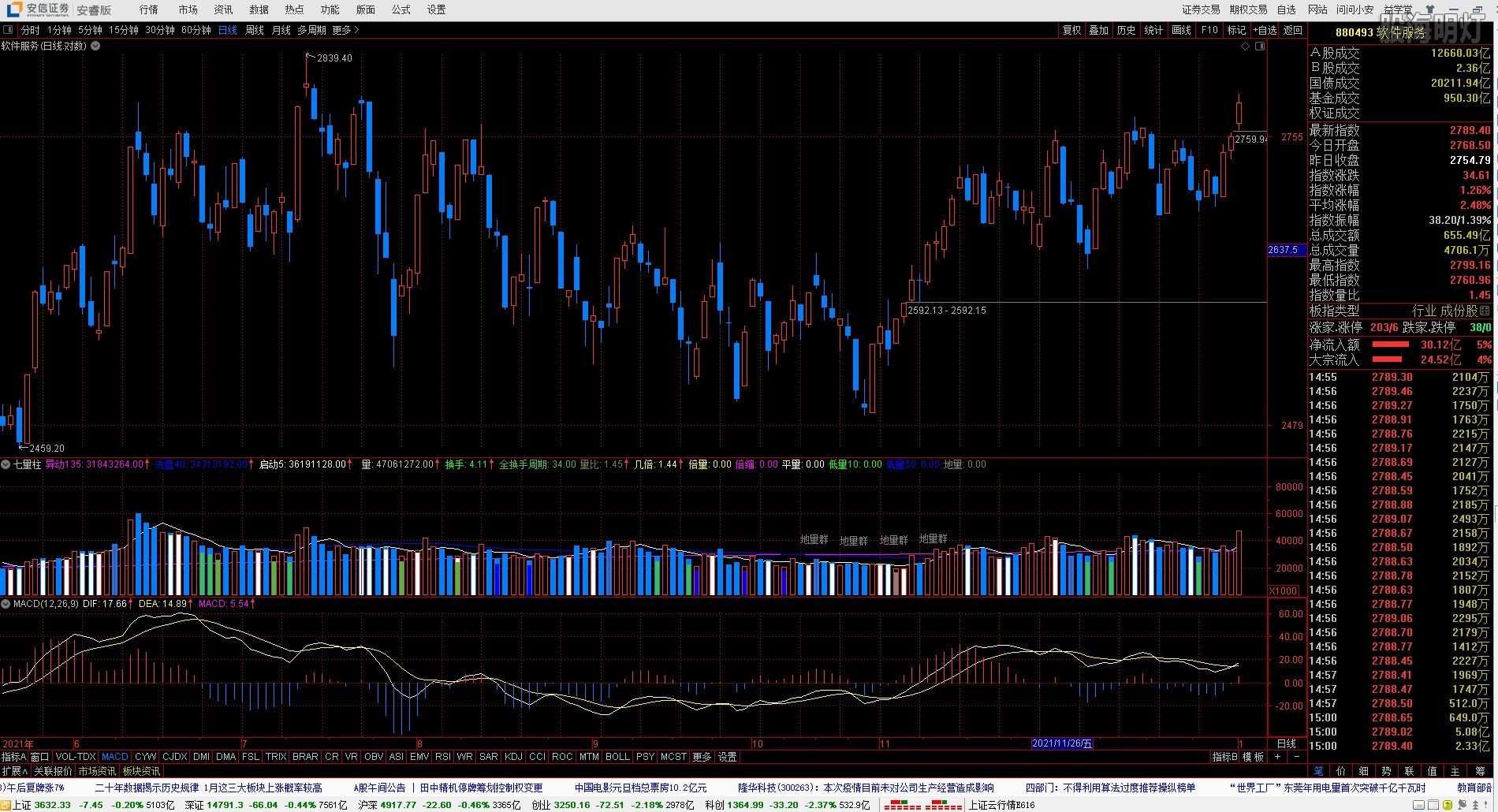This screenshot has width=1498, height=812.
Task: Click the small icon at 板指类型 row end
Action: coord(1485,311)
